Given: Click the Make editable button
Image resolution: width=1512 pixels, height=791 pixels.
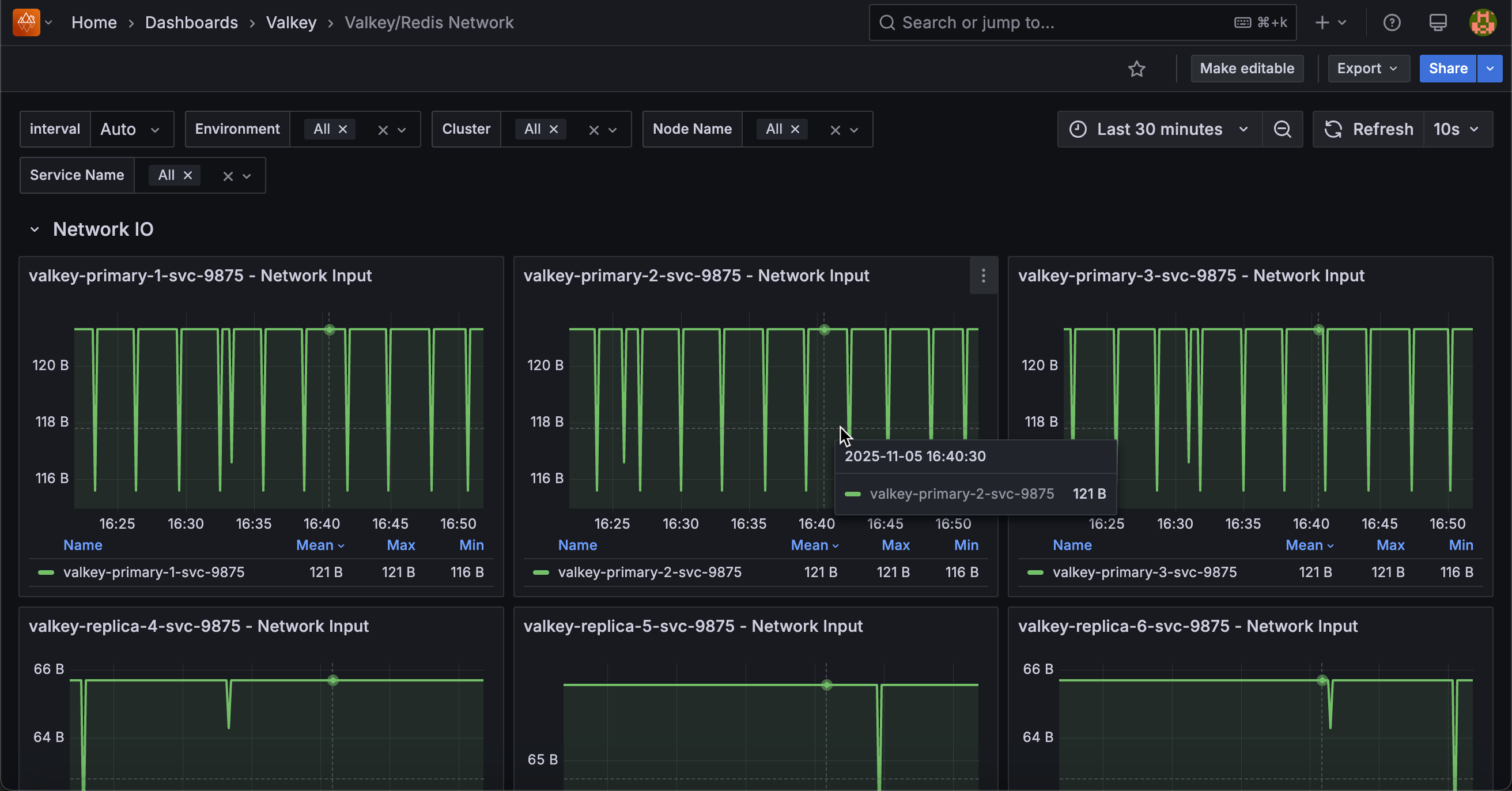Looking at the screenshot, I should click(x=1247, y=69).
